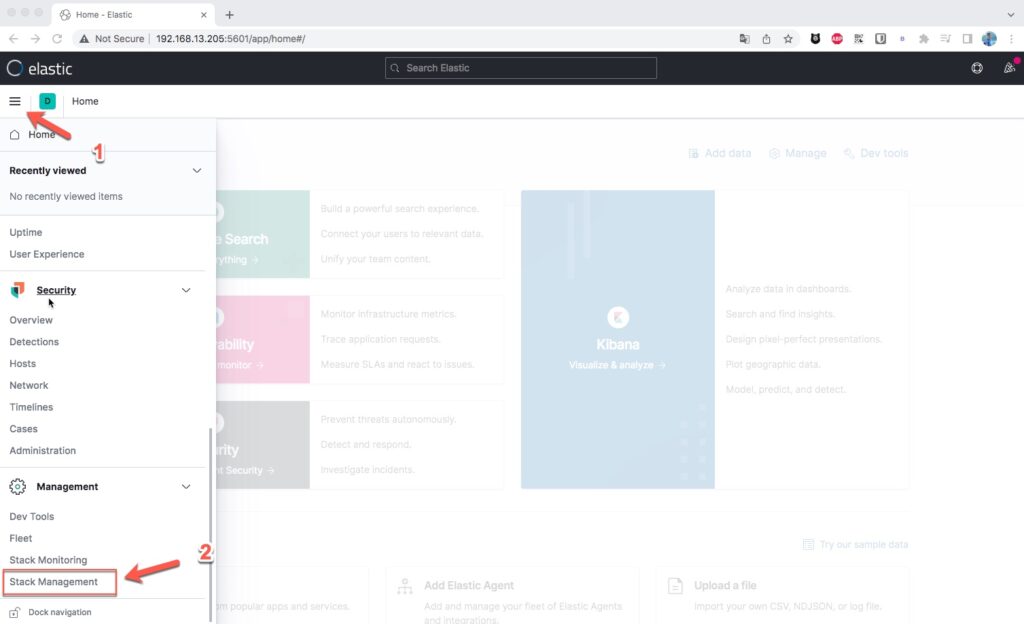Image resolution: width=1024 pixels, height=624 pixels.
Task: Open Uptime in the sidebar
Action: coord(25,232)
